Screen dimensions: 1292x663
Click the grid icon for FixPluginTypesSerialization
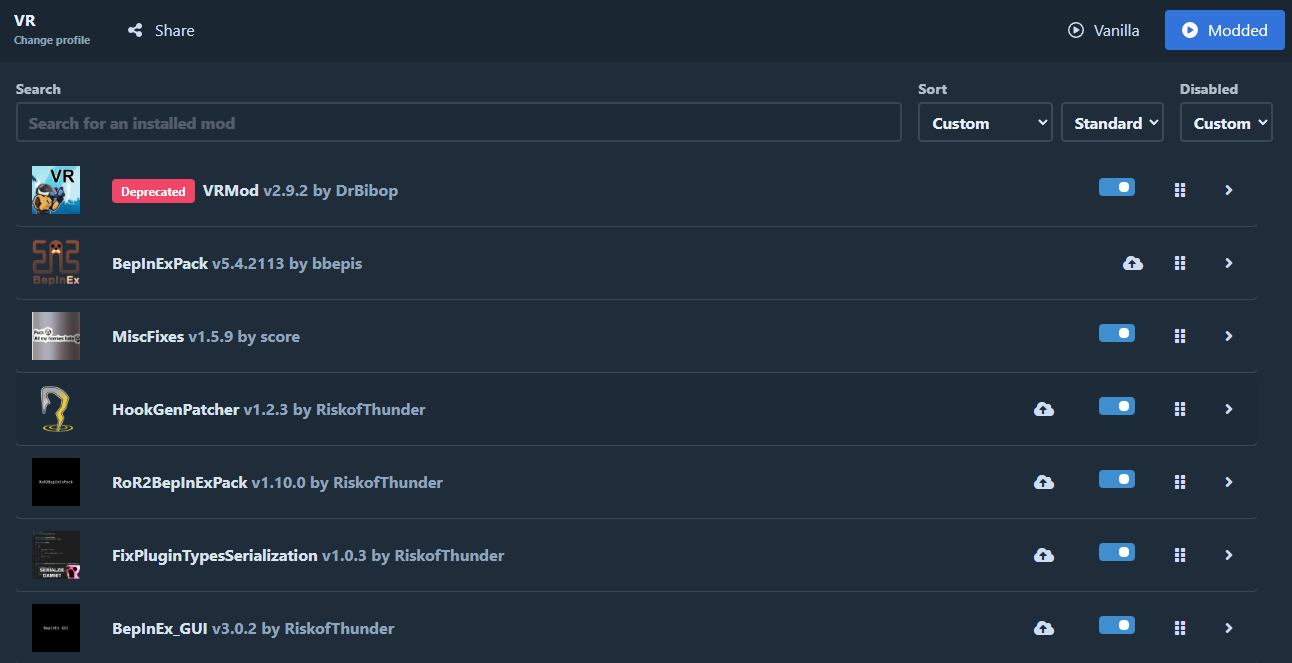point(1180,555)
